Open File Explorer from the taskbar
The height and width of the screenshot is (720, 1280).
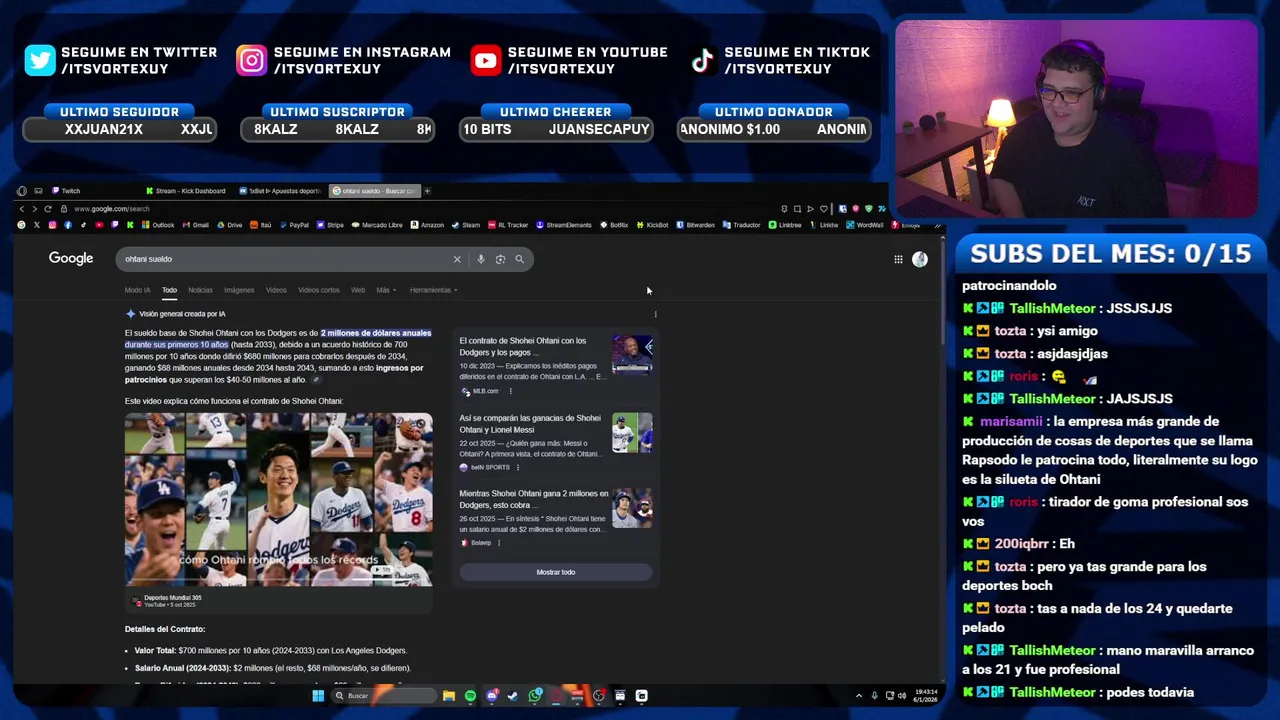click(449, 696)
